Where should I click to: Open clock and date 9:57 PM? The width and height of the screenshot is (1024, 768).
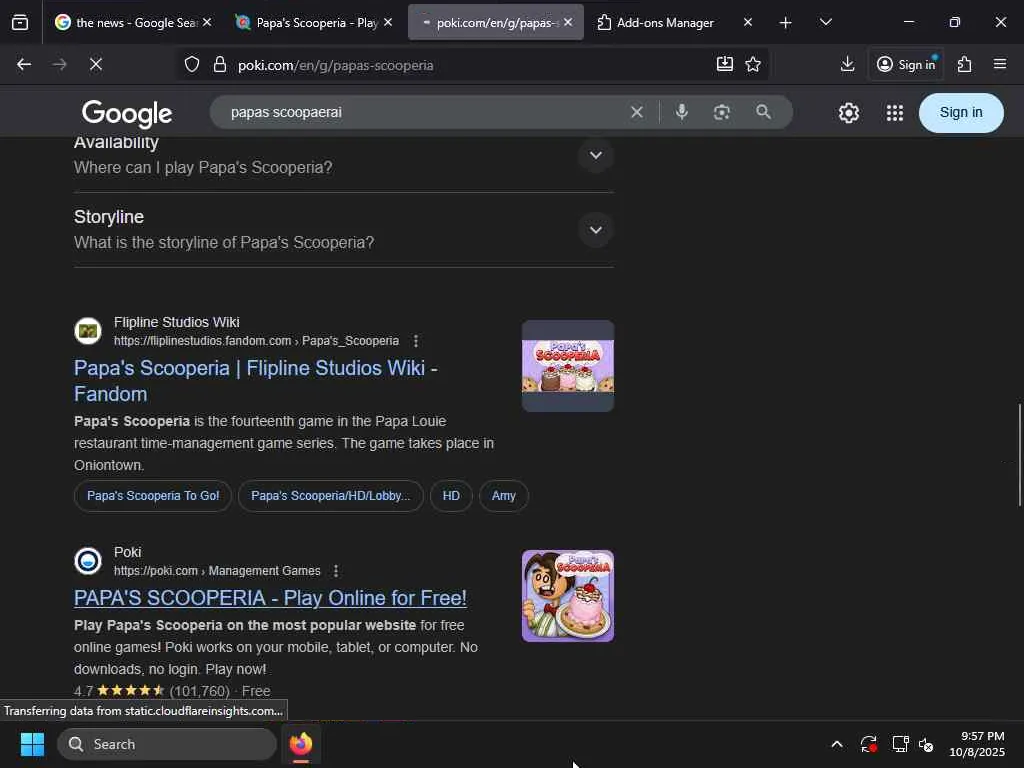(x=976, y=744)
